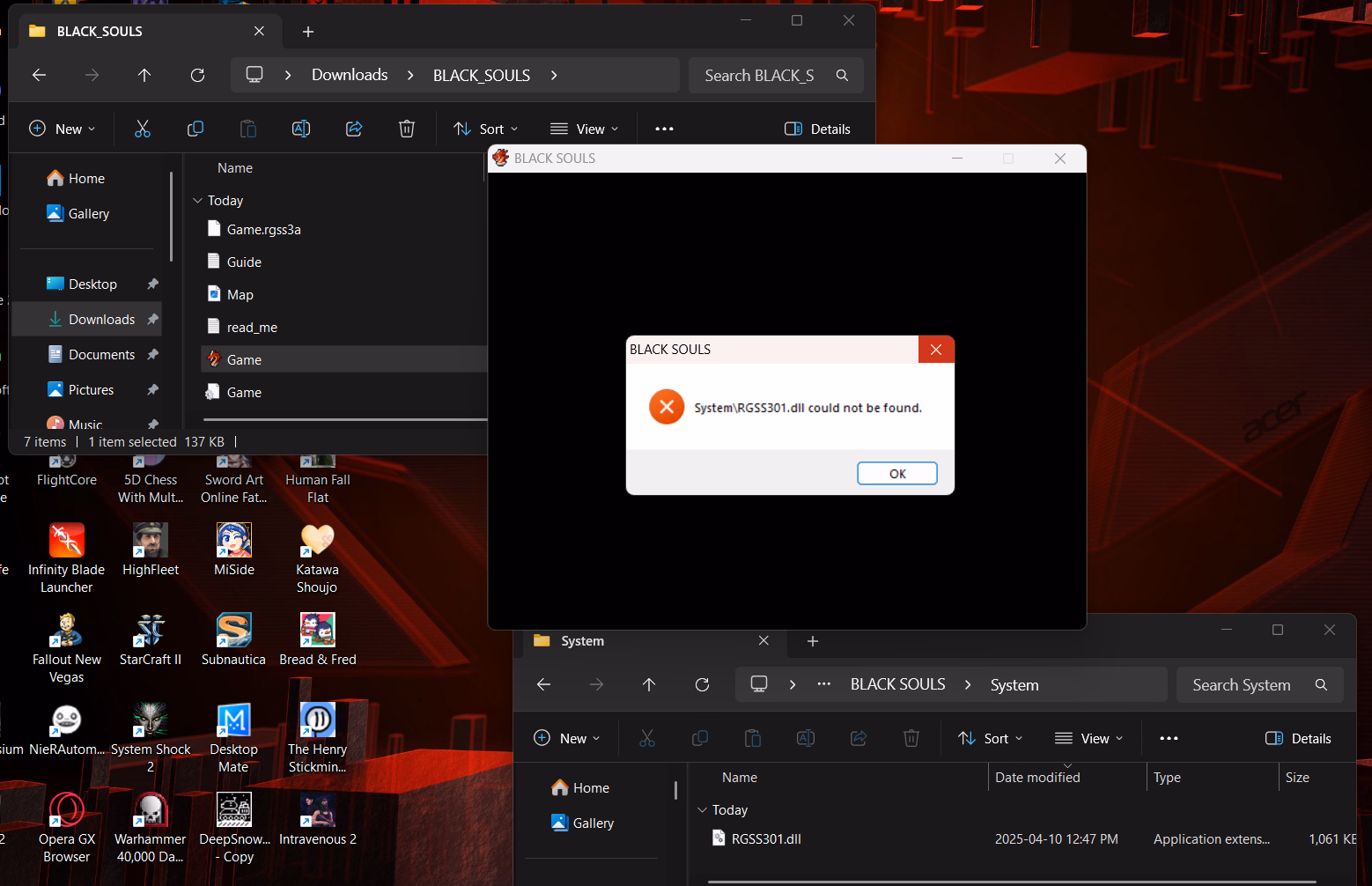This screenshot has height=886, width=1372.
Task: Toggle Details pane in System window
Action: click(1298, 739)
